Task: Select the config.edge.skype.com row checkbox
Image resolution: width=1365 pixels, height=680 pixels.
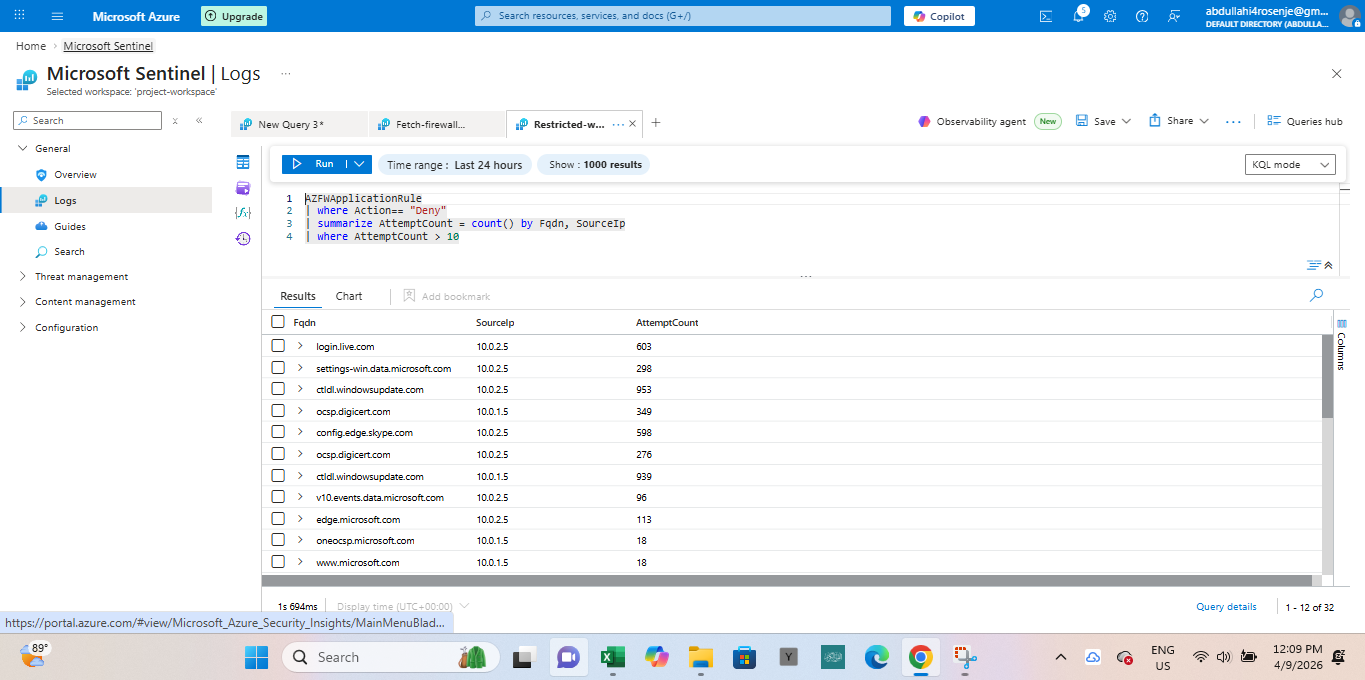Action: pos(278,432)
